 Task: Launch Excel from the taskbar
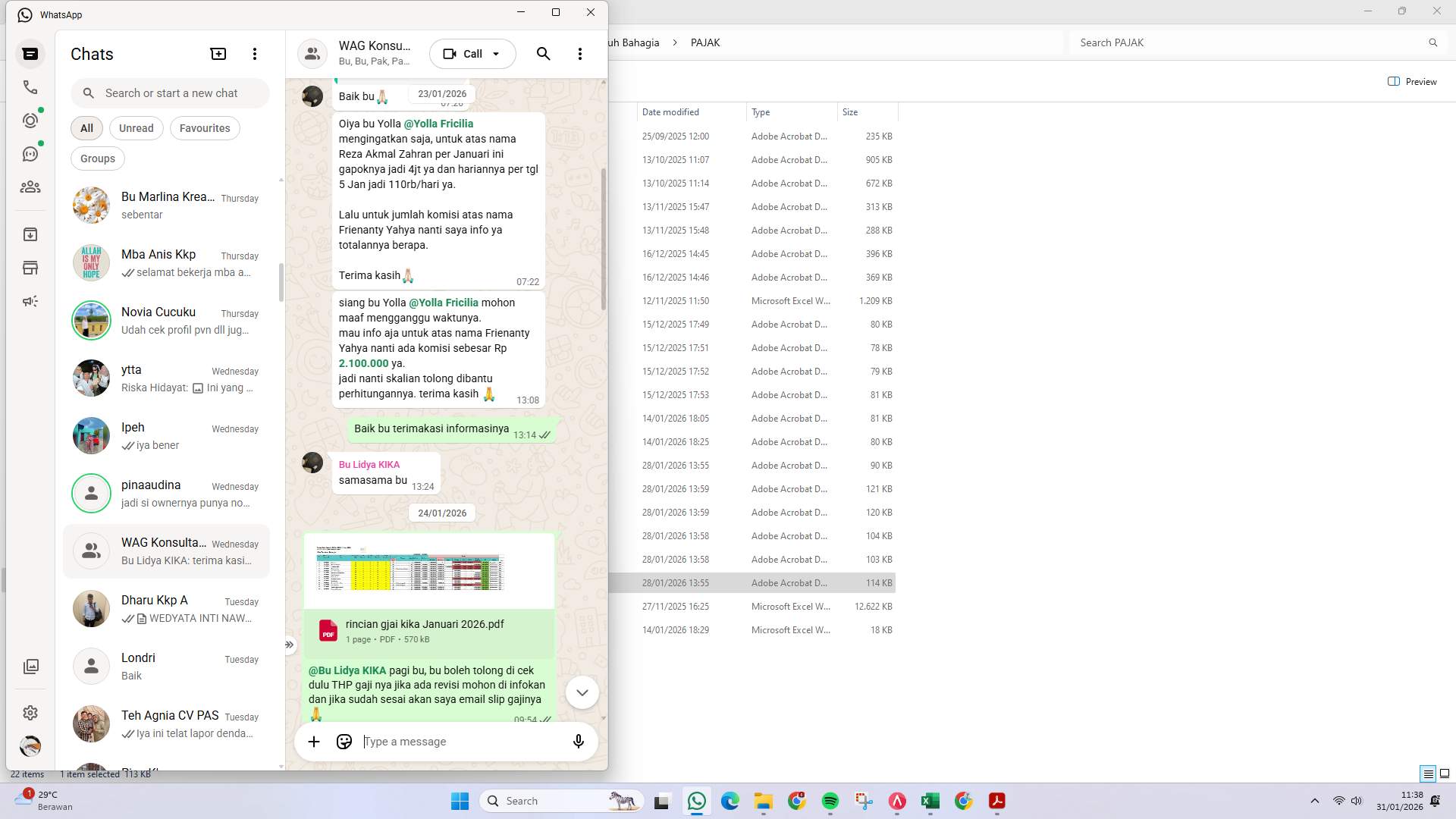click(x=930, y=800)
